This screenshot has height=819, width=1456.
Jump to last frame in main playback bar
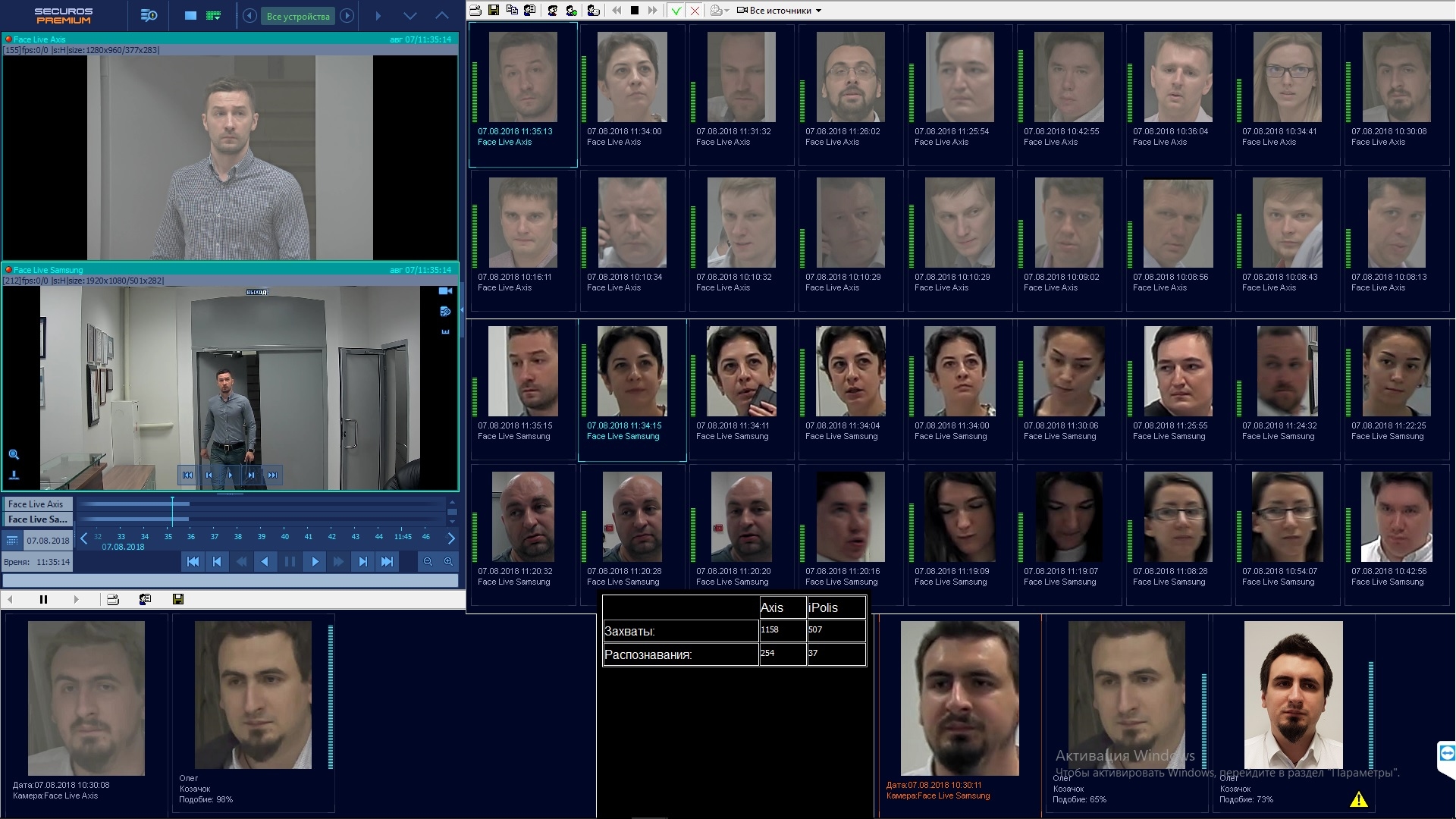(x=387, y=562)
